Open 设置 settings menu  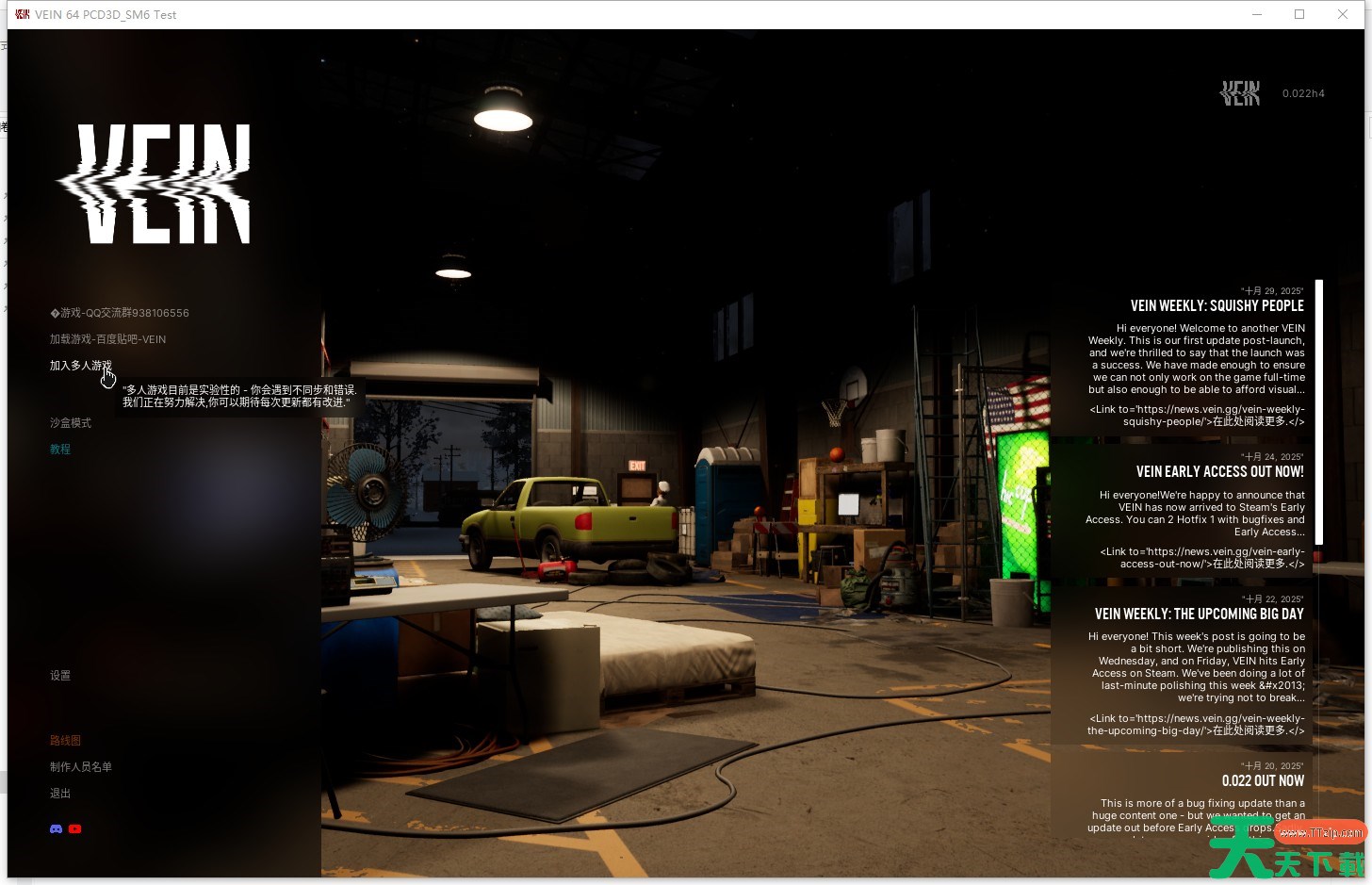(x=60, y=676)
